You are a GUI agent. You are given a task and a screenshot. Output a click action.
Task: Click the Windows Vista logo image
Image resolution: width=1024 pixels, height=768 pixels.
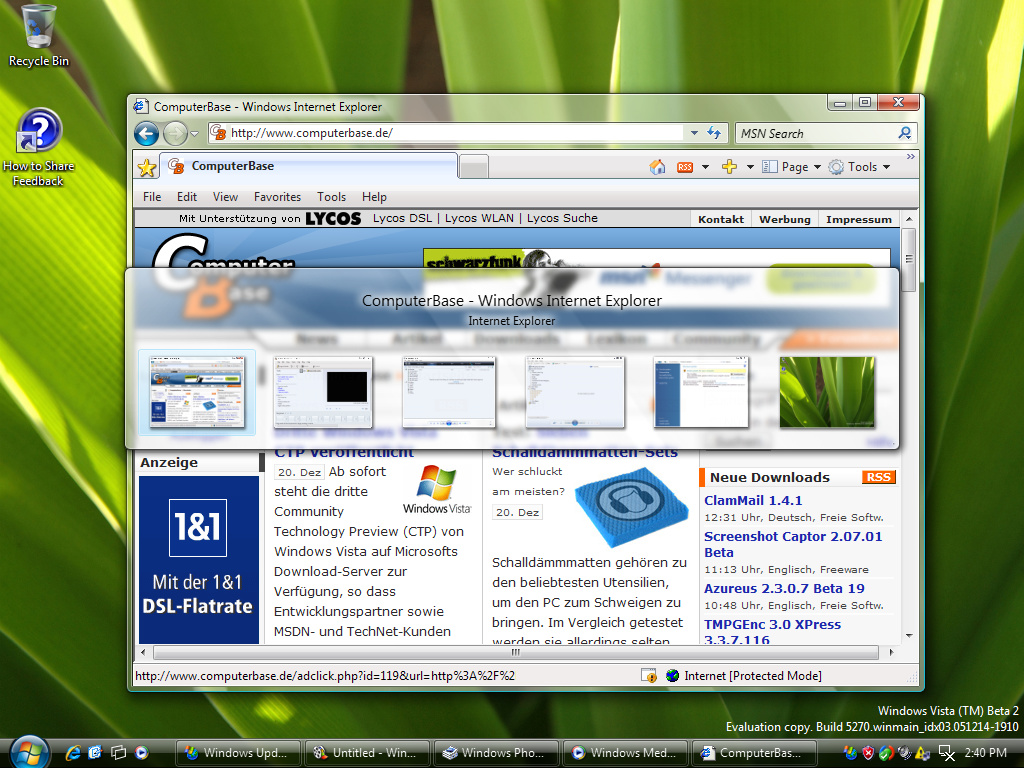coord(437,490)
